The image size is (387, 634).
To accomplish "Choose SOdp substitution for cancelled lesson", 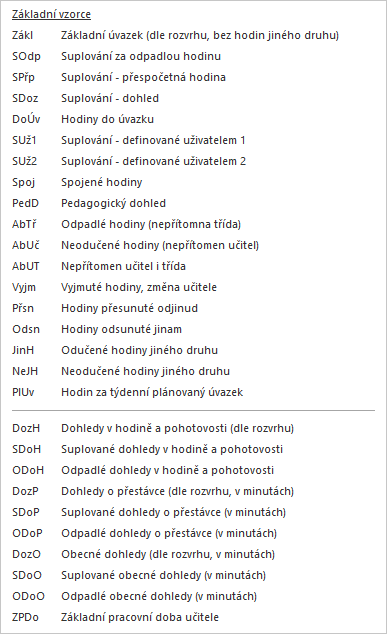I will coord(116,56).
